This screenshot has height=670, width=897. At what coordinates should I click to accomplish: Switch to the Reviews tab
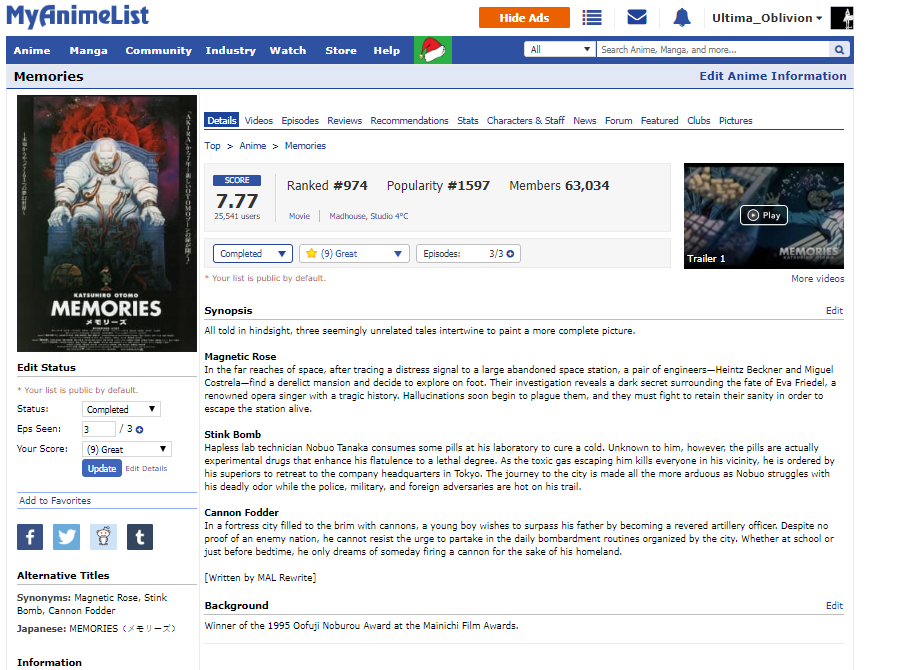[344, 121]
